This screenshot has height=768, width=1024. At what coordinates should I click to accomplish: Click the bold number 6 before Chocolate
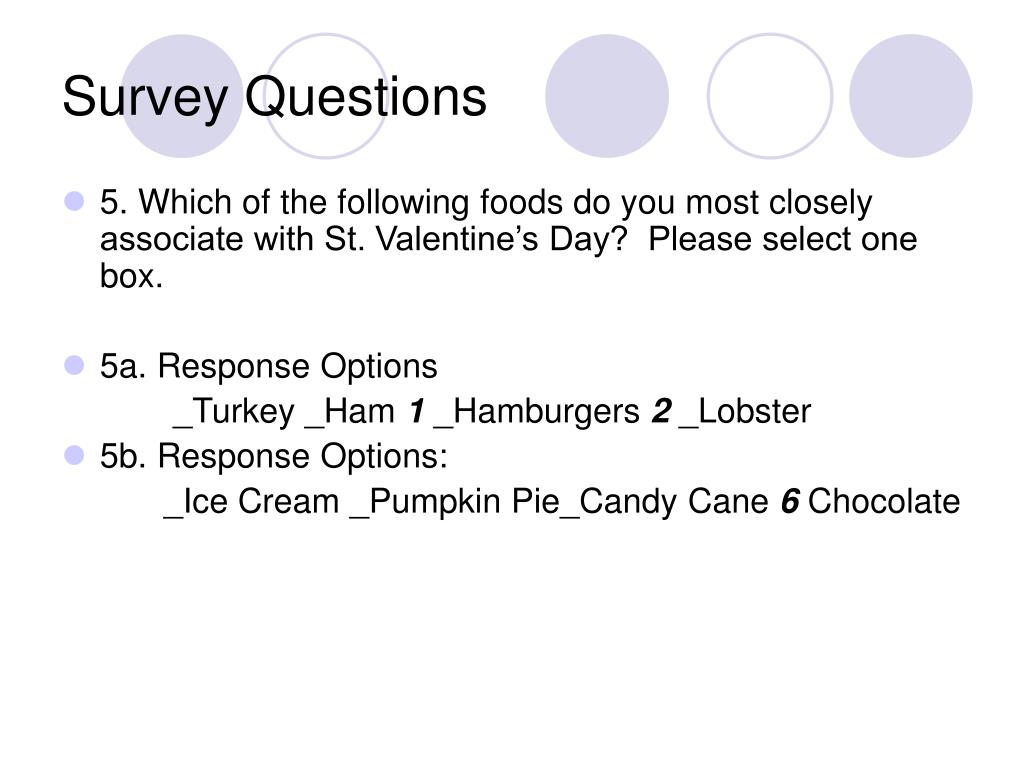click(x=790, y=502)
